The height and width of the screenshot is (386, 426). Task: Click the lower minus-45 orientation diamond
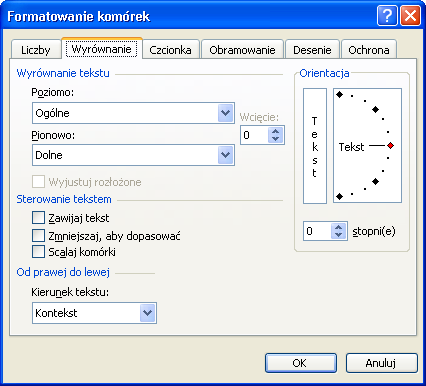coord(375,182)
